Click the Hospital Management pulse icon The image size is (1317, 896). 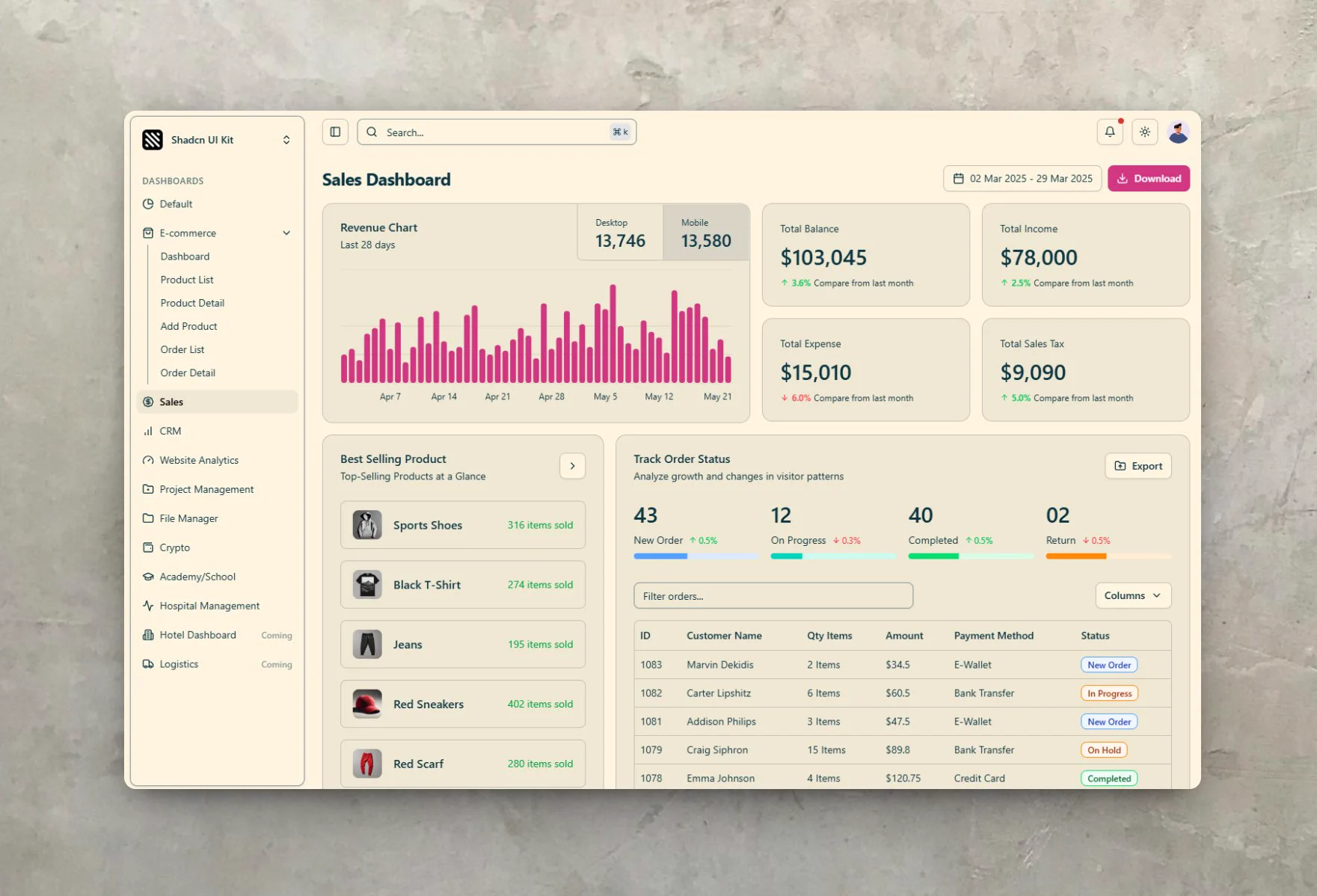[148, 606]
